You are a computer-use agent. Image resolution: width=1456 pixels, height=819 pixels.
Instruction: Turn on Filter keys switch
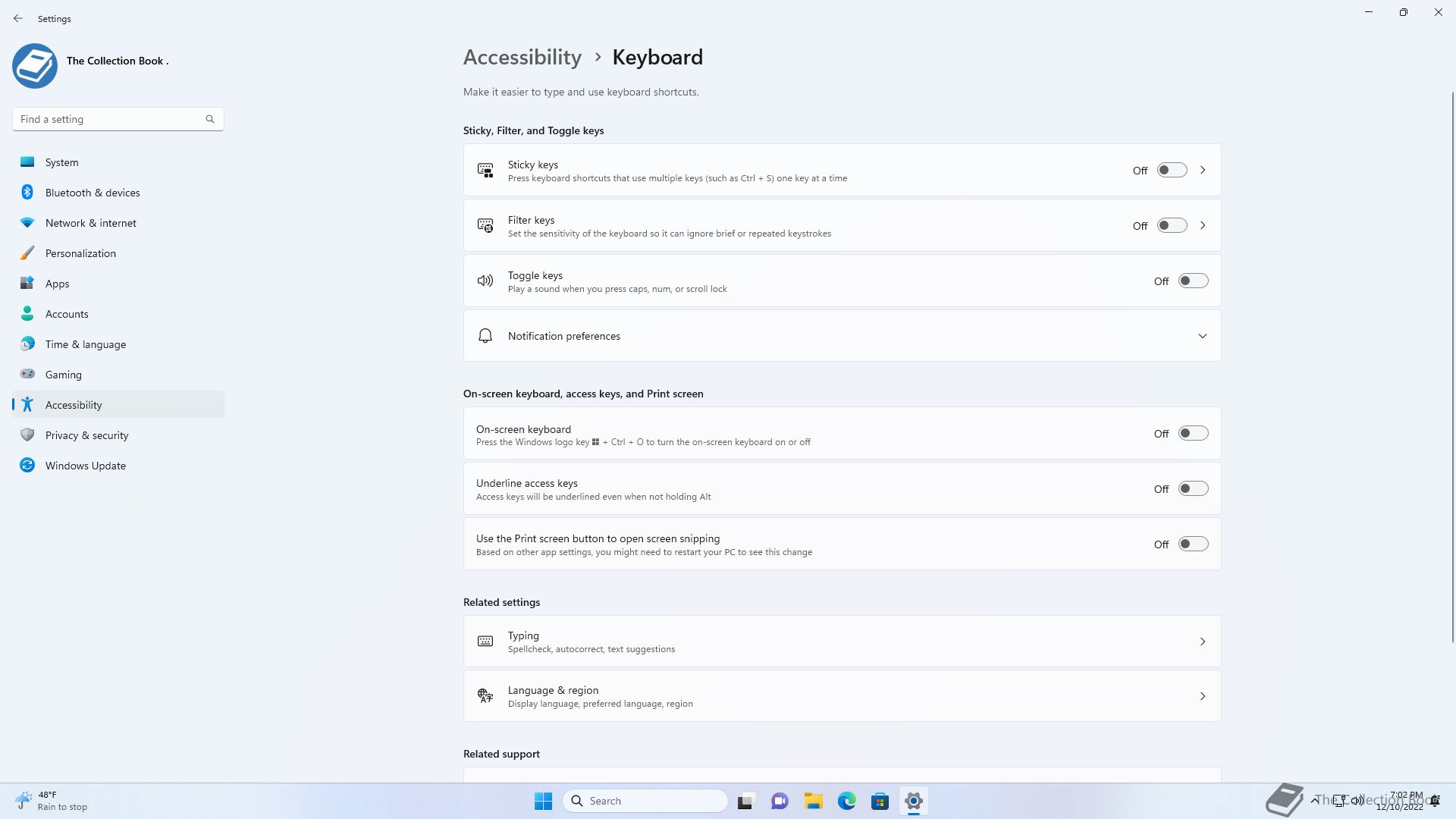coord(1172,225)
